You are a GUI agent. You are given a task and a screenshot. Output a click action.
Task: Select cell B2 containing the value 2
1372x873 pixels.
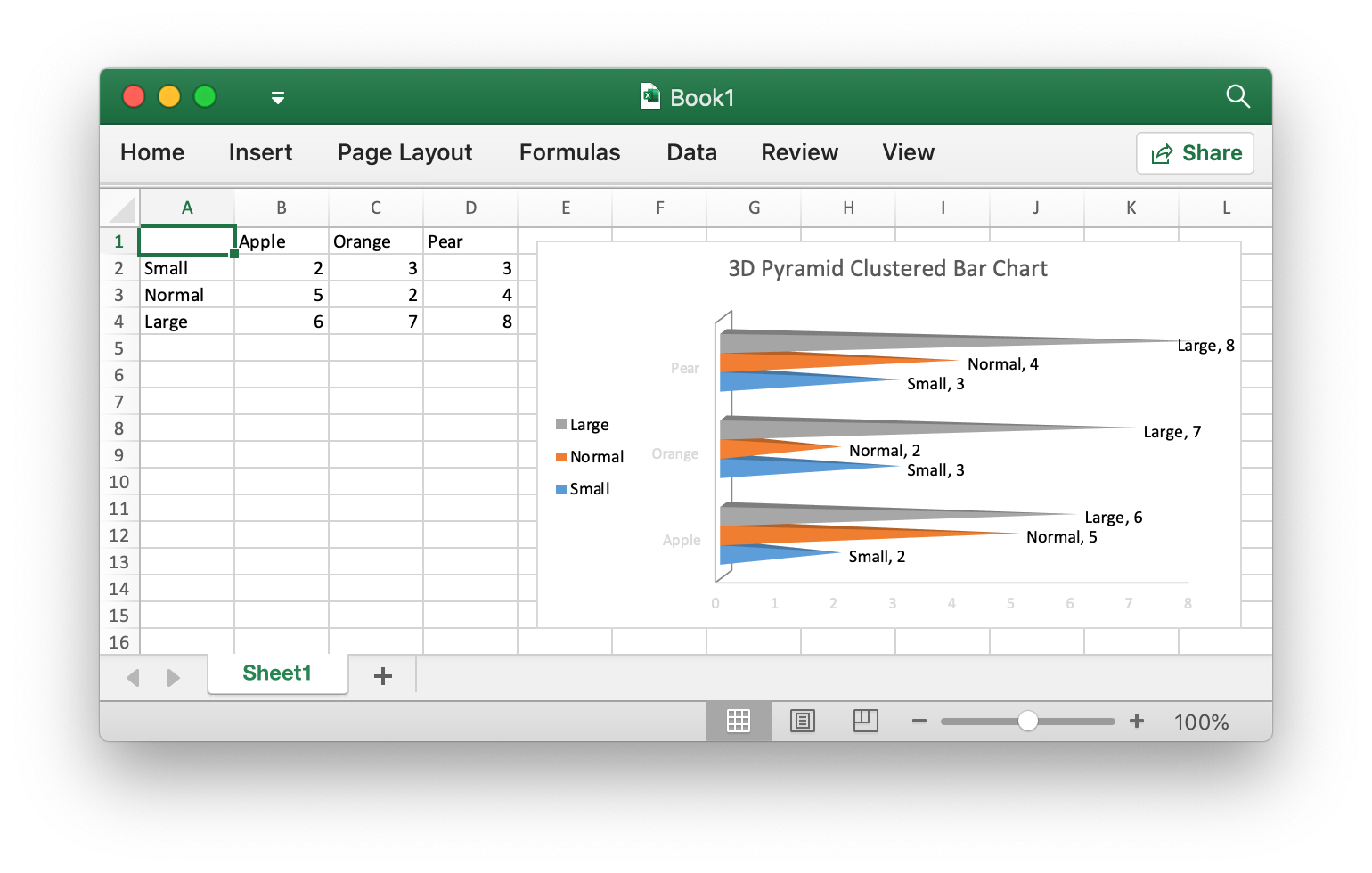(x=281, y=267)
